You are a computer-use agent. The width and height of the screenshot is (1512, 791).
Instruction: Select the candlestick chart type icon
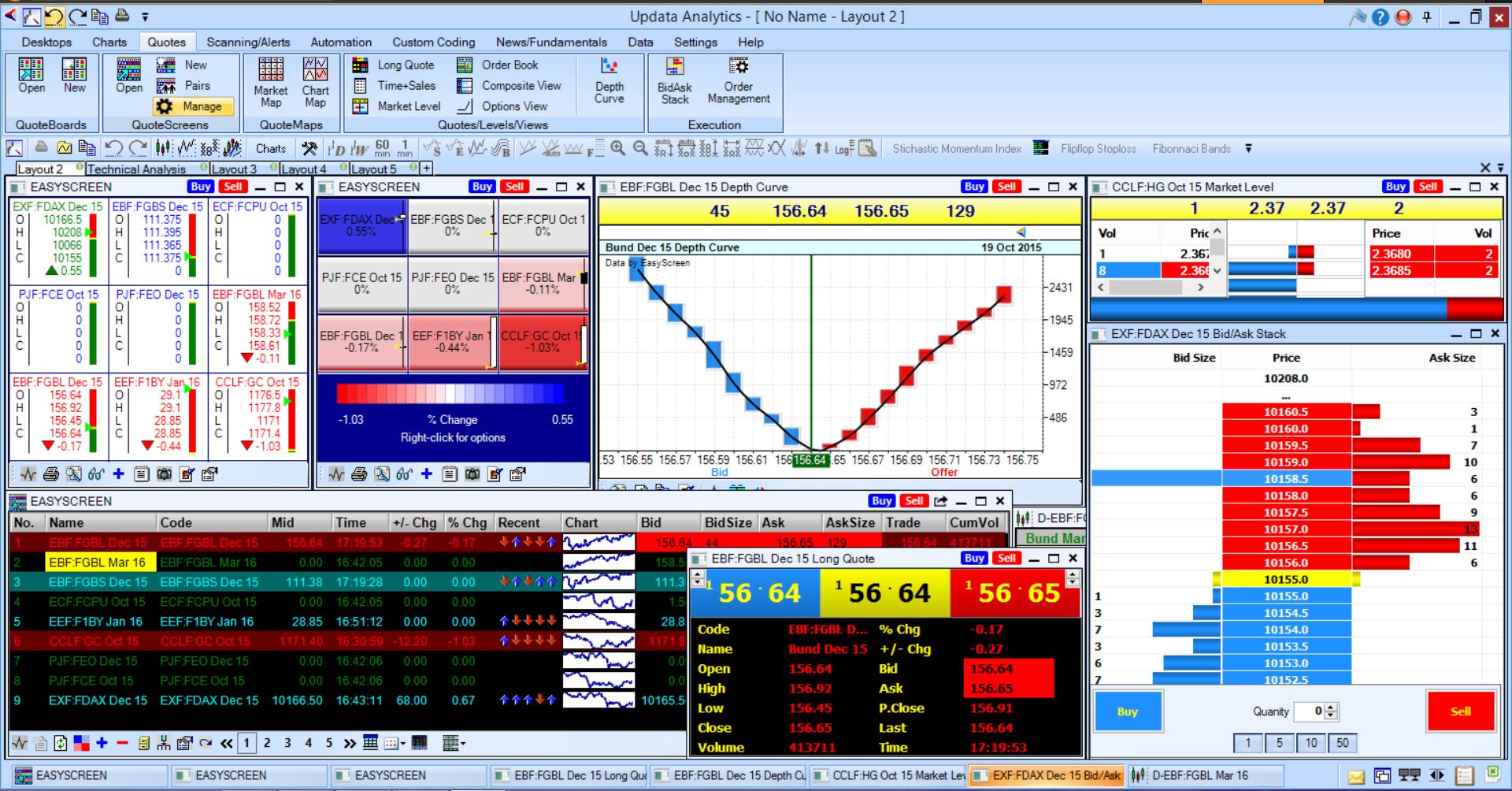pyautogui.click(x=164, y=148)
